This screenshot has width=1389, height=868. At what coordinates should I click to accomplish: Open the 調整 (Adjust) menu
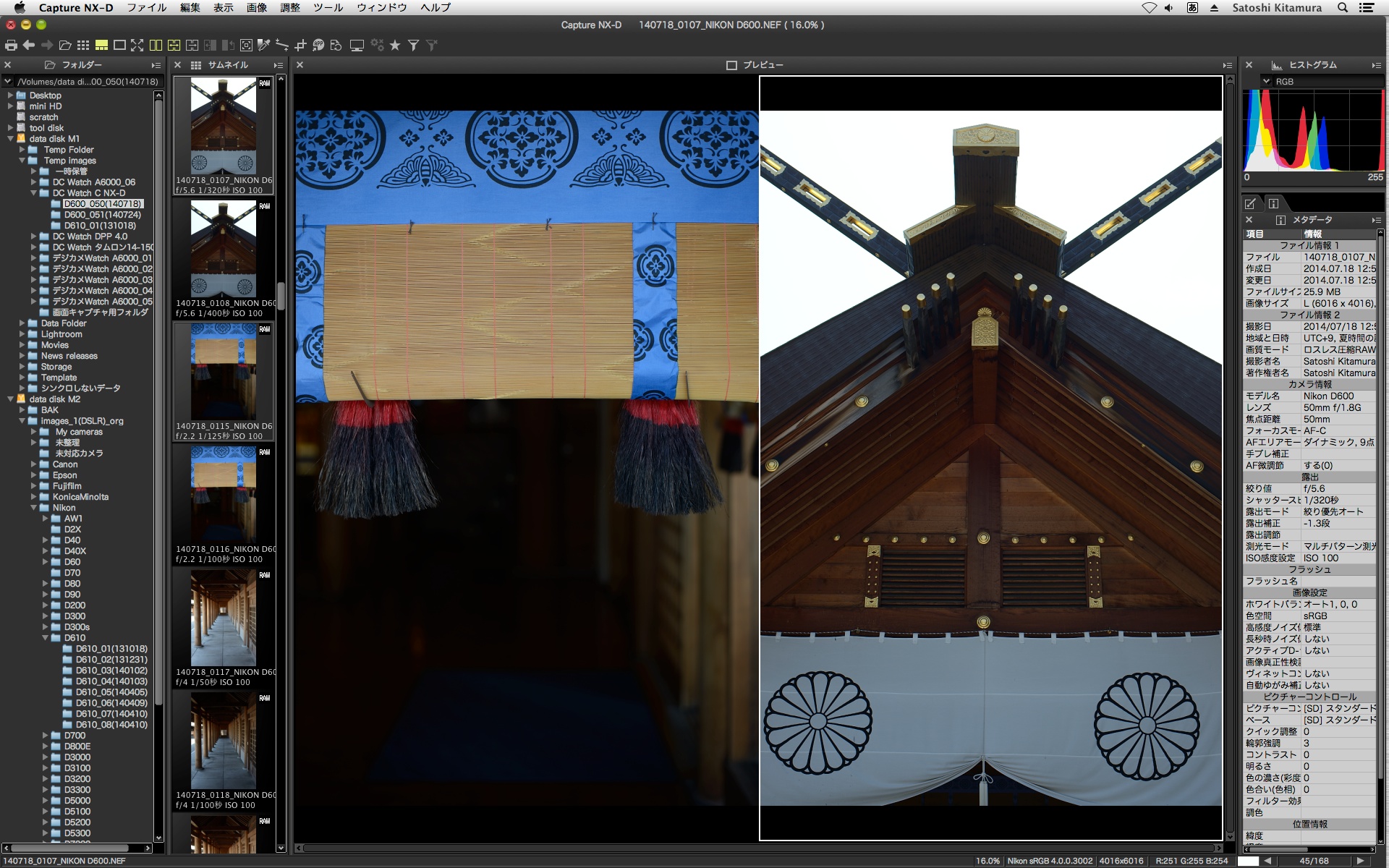pos(289,7)
